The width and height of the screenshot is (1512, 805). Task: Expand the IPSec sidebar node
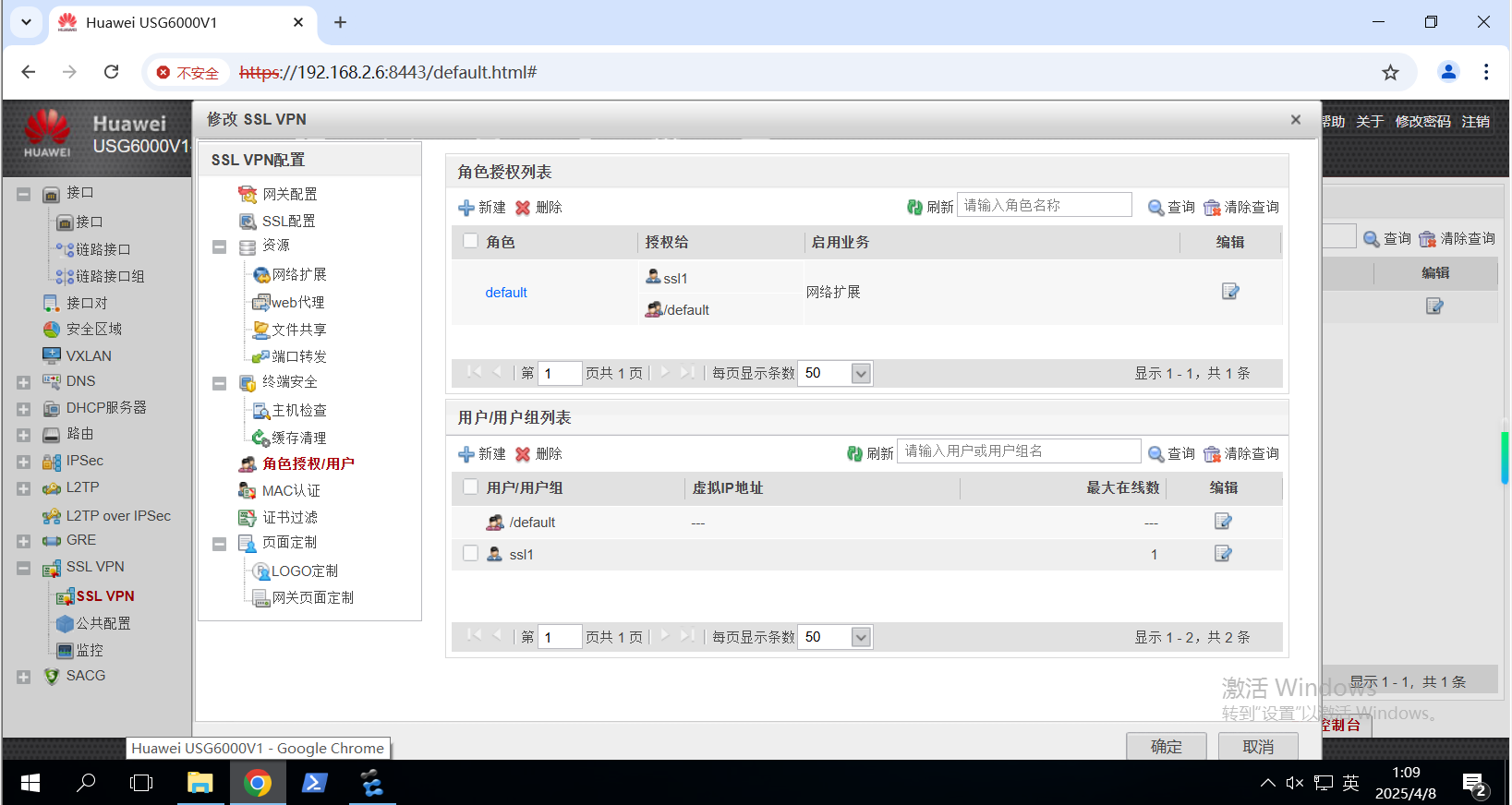click(23, 462)
